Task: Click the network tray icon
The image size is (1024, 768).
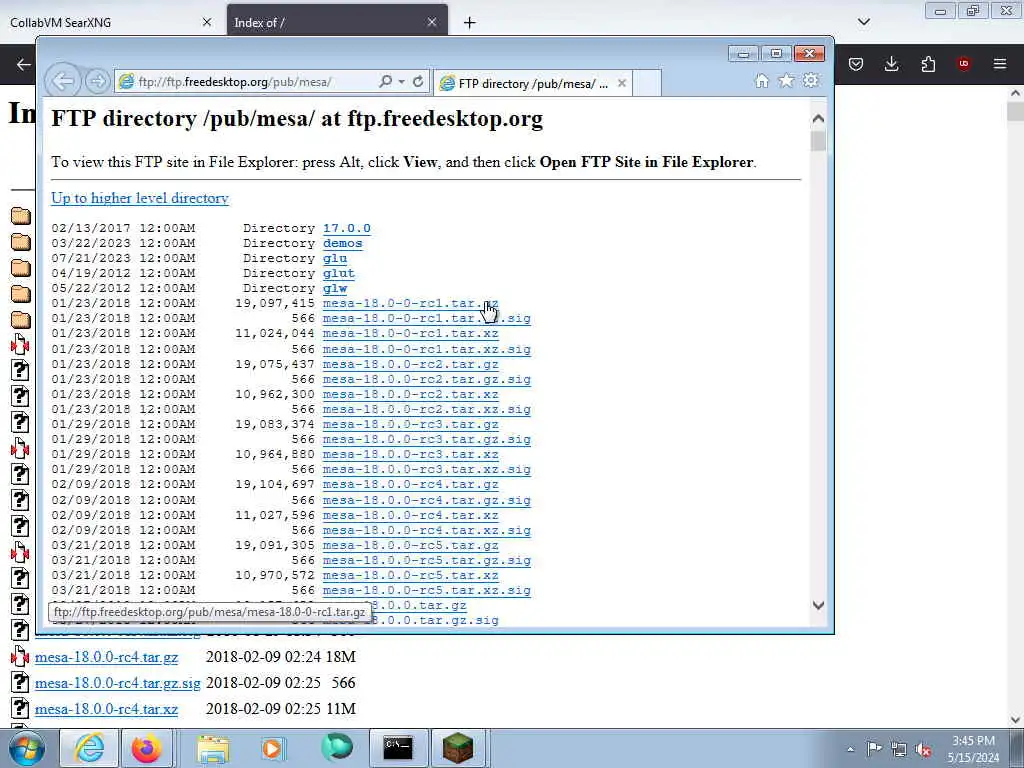Action: [x=899, y=749]
